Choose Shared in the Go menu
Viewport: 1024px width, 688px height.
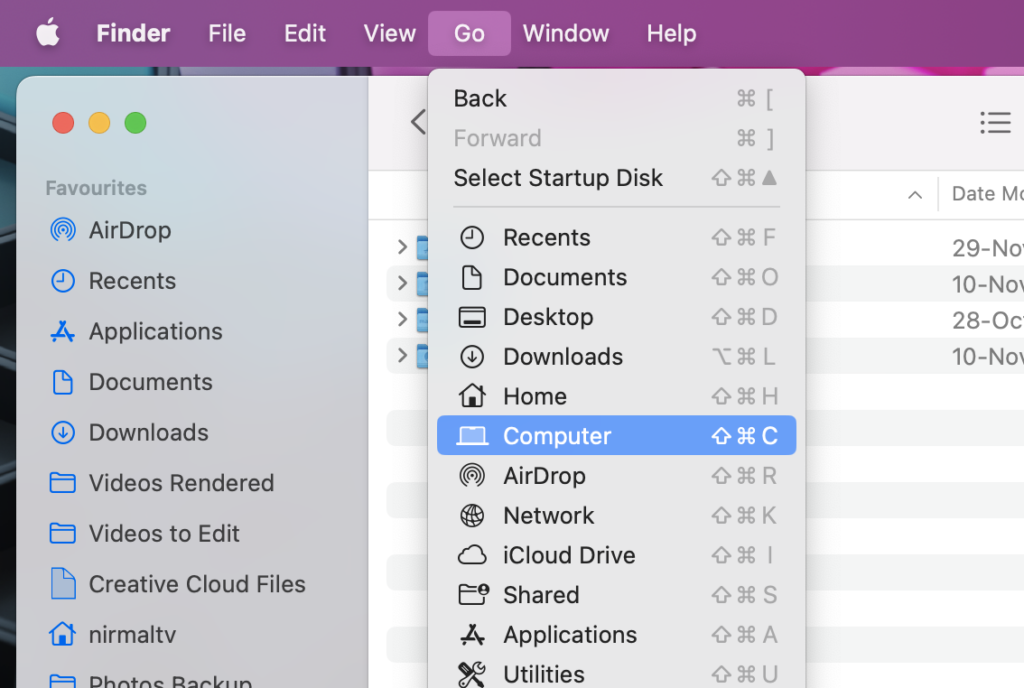click(616, 595)
